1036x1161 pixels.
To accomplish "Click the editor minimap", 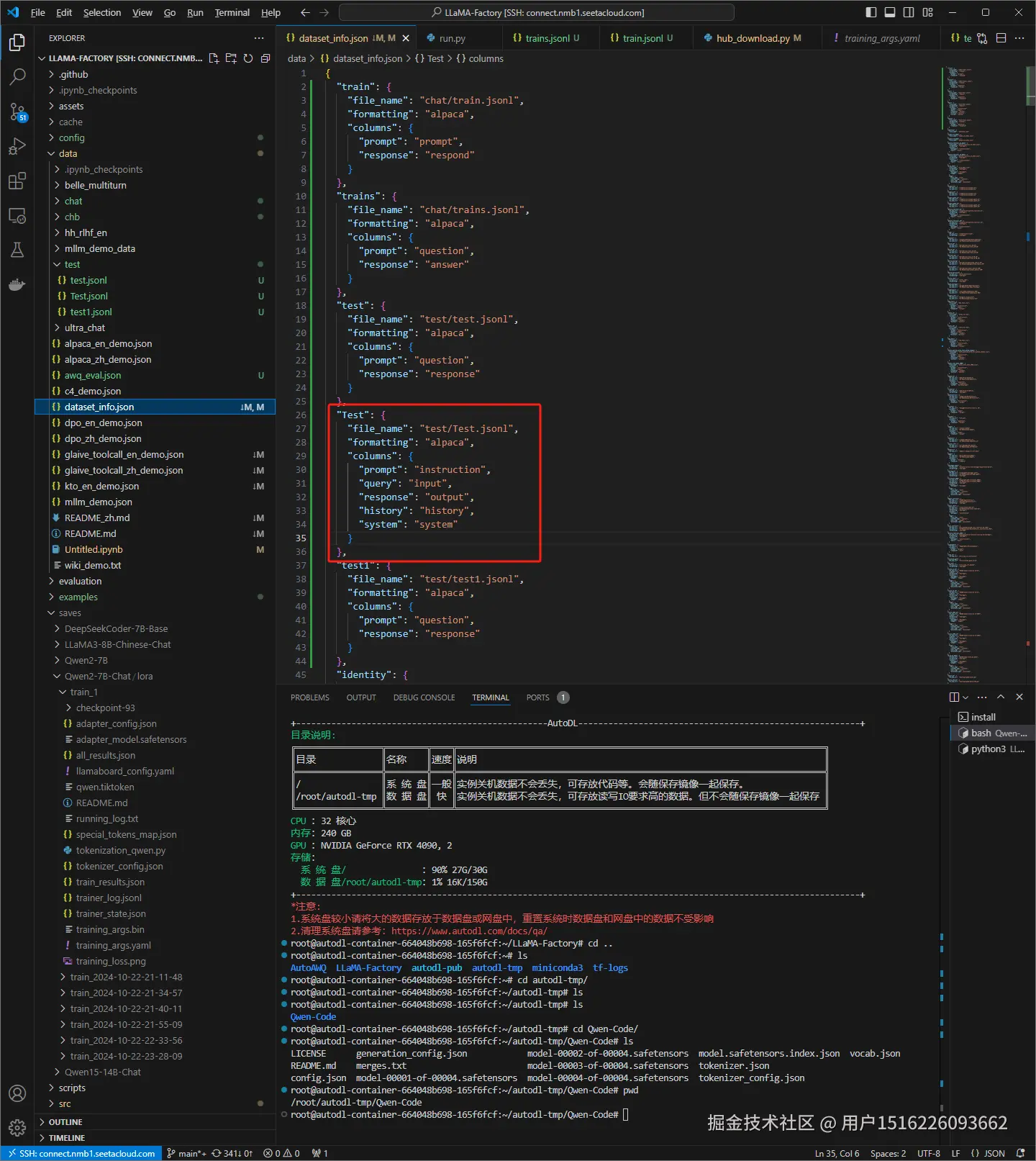I will [x=982, y=374].
